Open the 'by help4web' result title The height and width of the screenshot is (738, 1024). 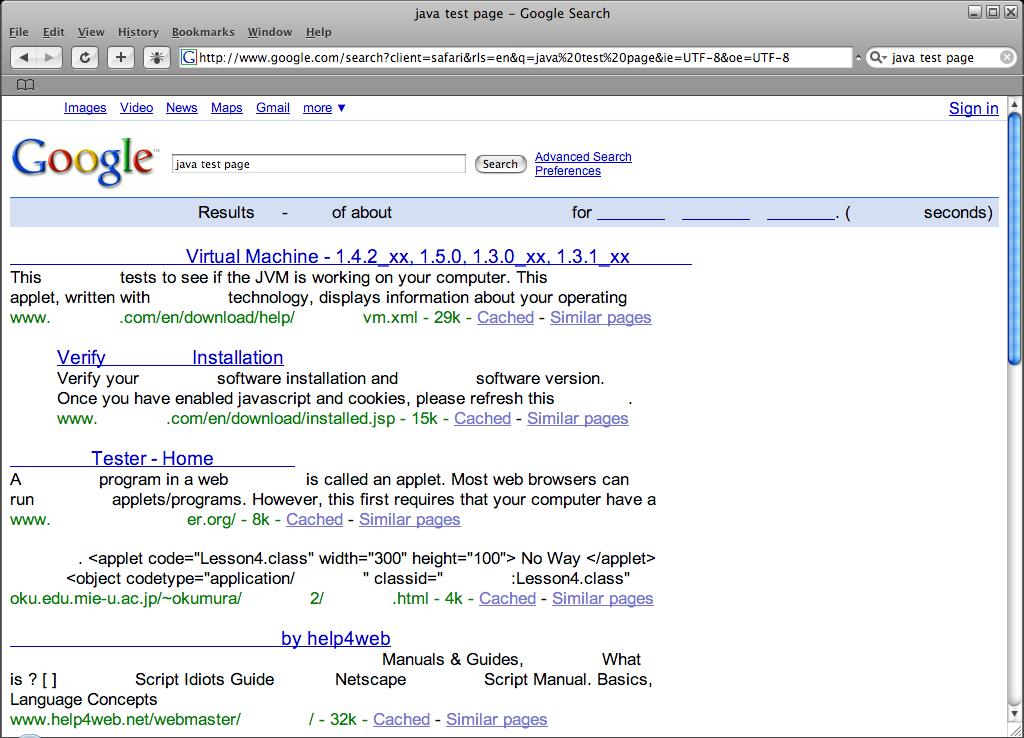(200, 638)
